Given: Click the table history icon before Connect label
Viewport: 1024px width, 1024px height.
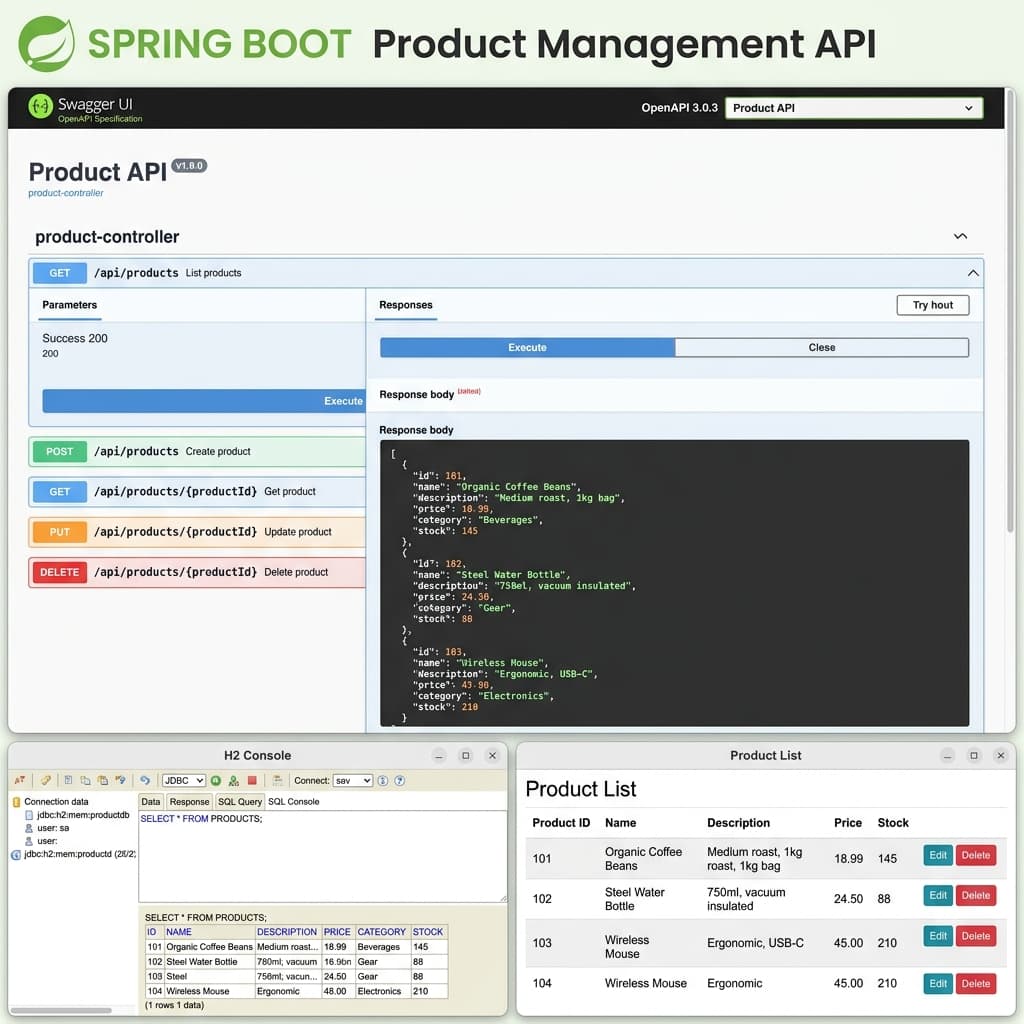Looking at the screenshot, I should pos(278,780).
